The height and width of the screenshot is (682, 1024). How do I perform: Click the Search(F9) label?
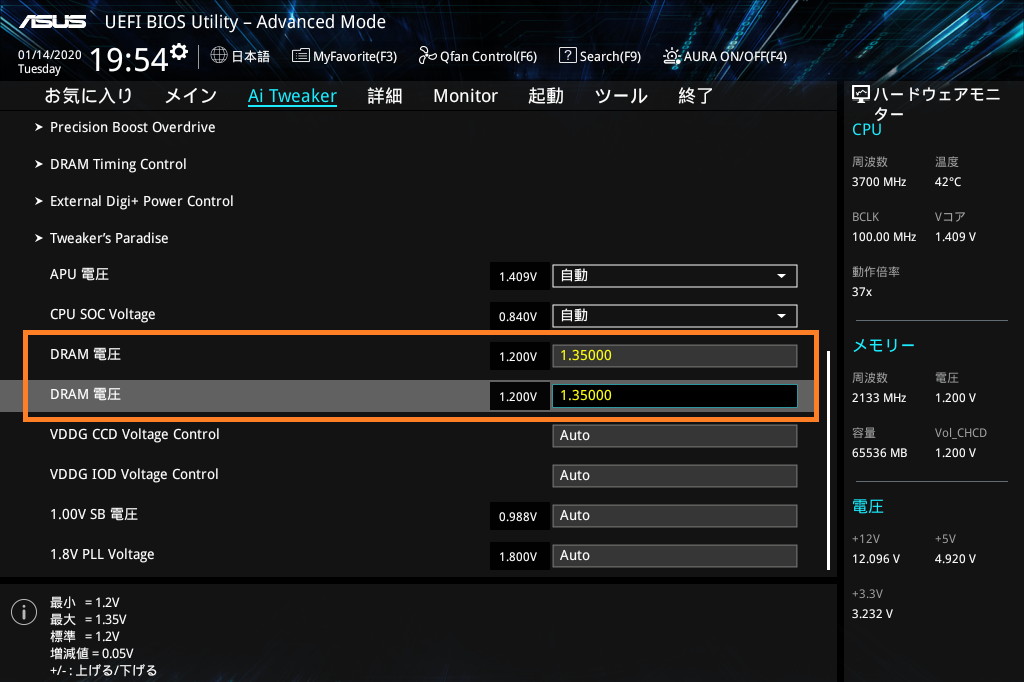point(610,57)
